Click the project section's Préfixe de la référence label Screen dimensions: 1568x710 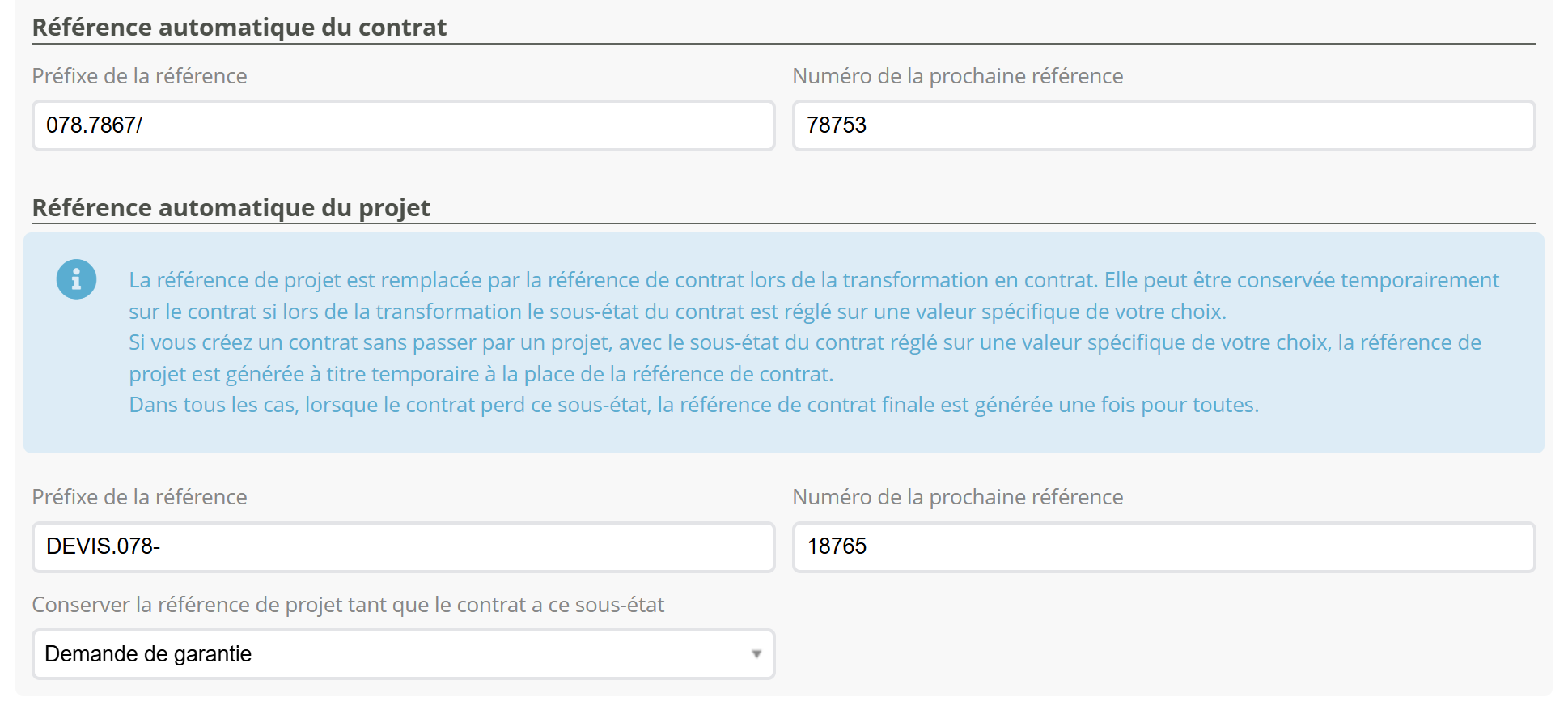click(x=140, y=497)
